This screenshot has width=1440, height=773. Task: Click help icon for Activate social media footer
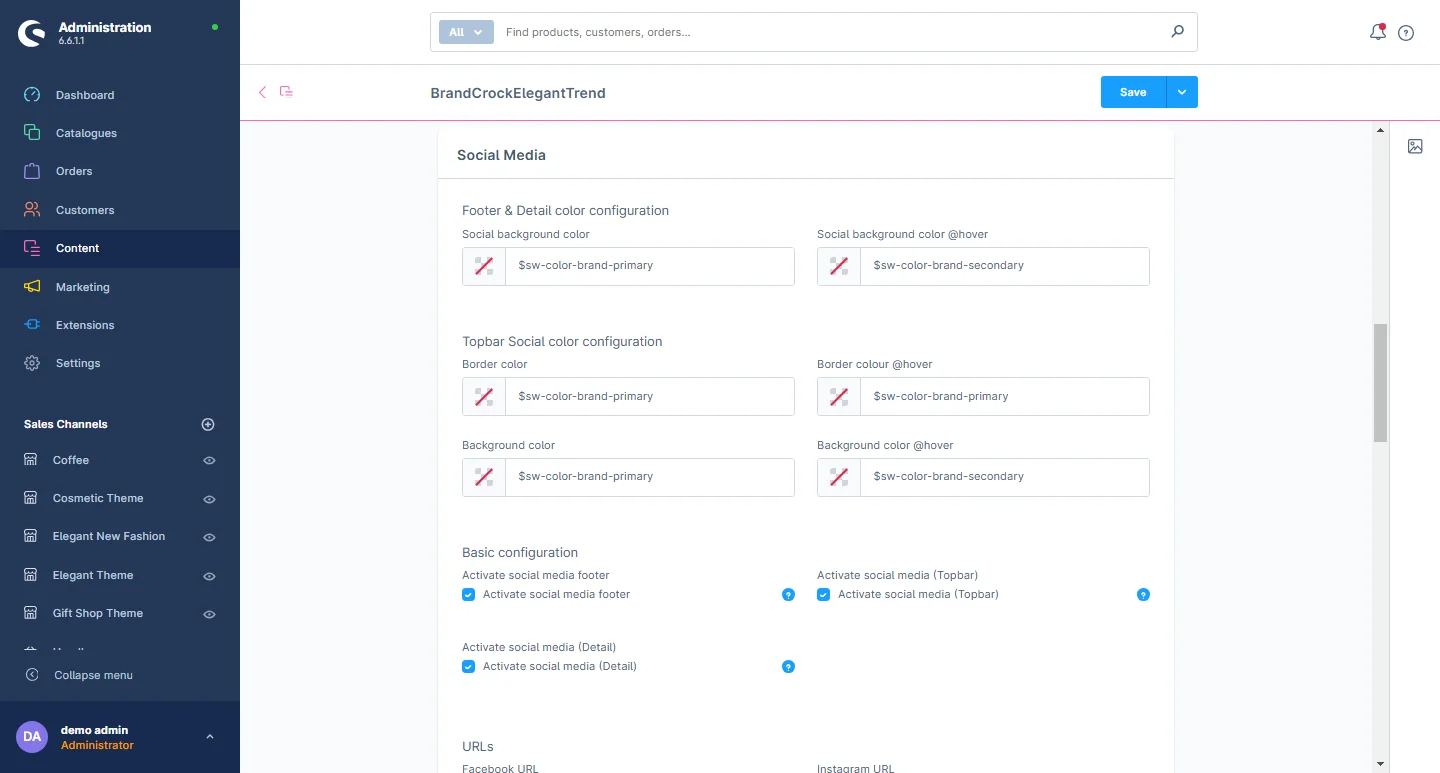(788, 595)
